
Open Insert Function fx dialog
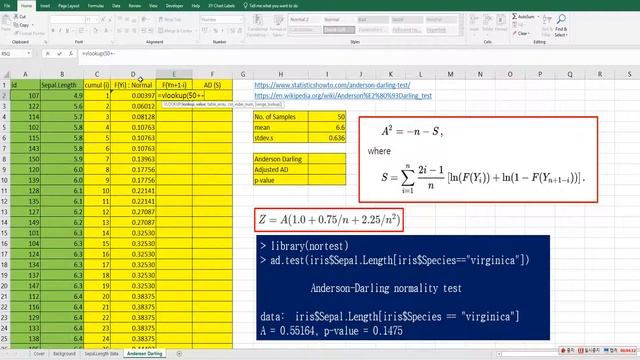coord(71,53)
